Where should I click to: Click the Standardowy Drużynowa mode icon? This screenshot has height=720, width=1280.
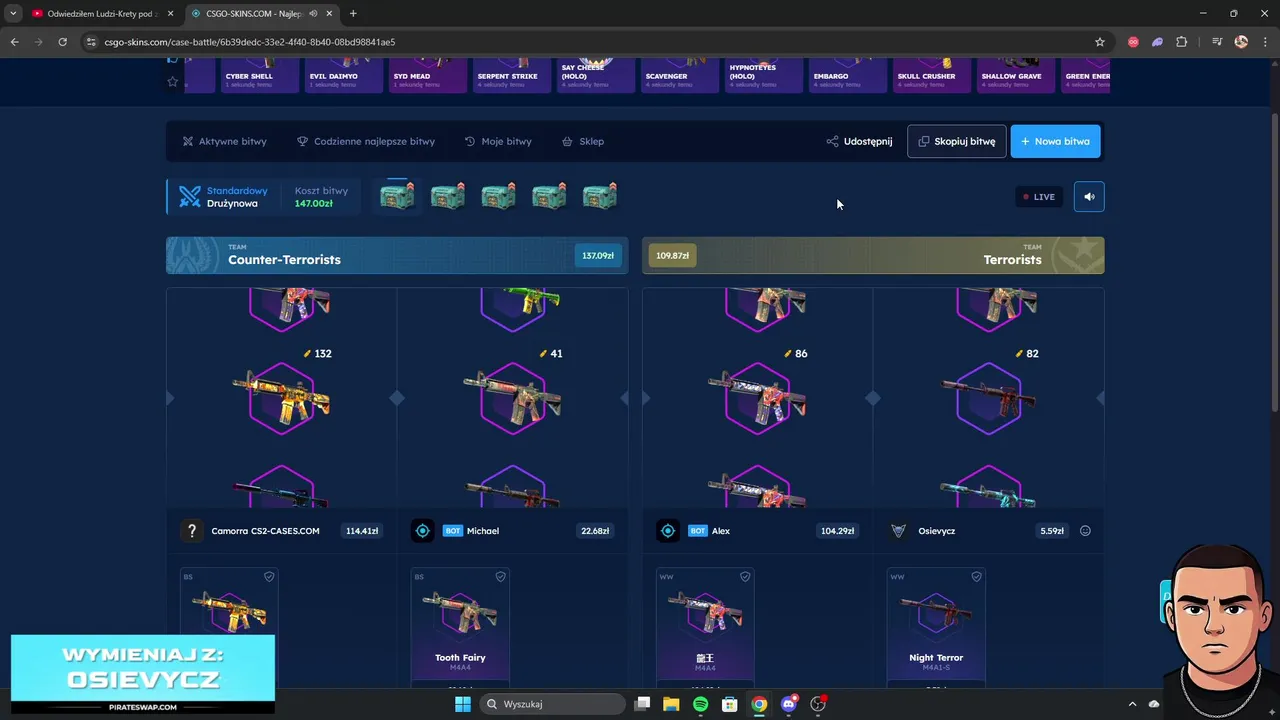tap(190, 197)
